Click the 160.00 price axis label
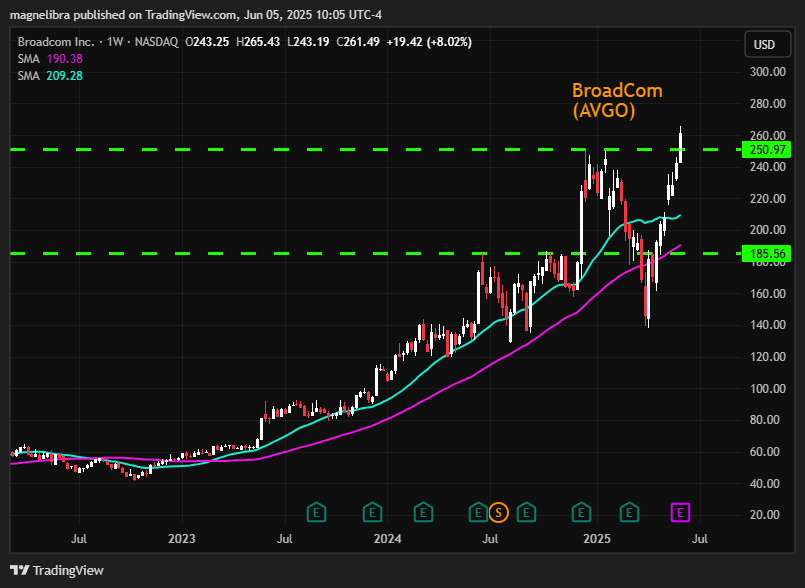 click(x=768, y=294)
